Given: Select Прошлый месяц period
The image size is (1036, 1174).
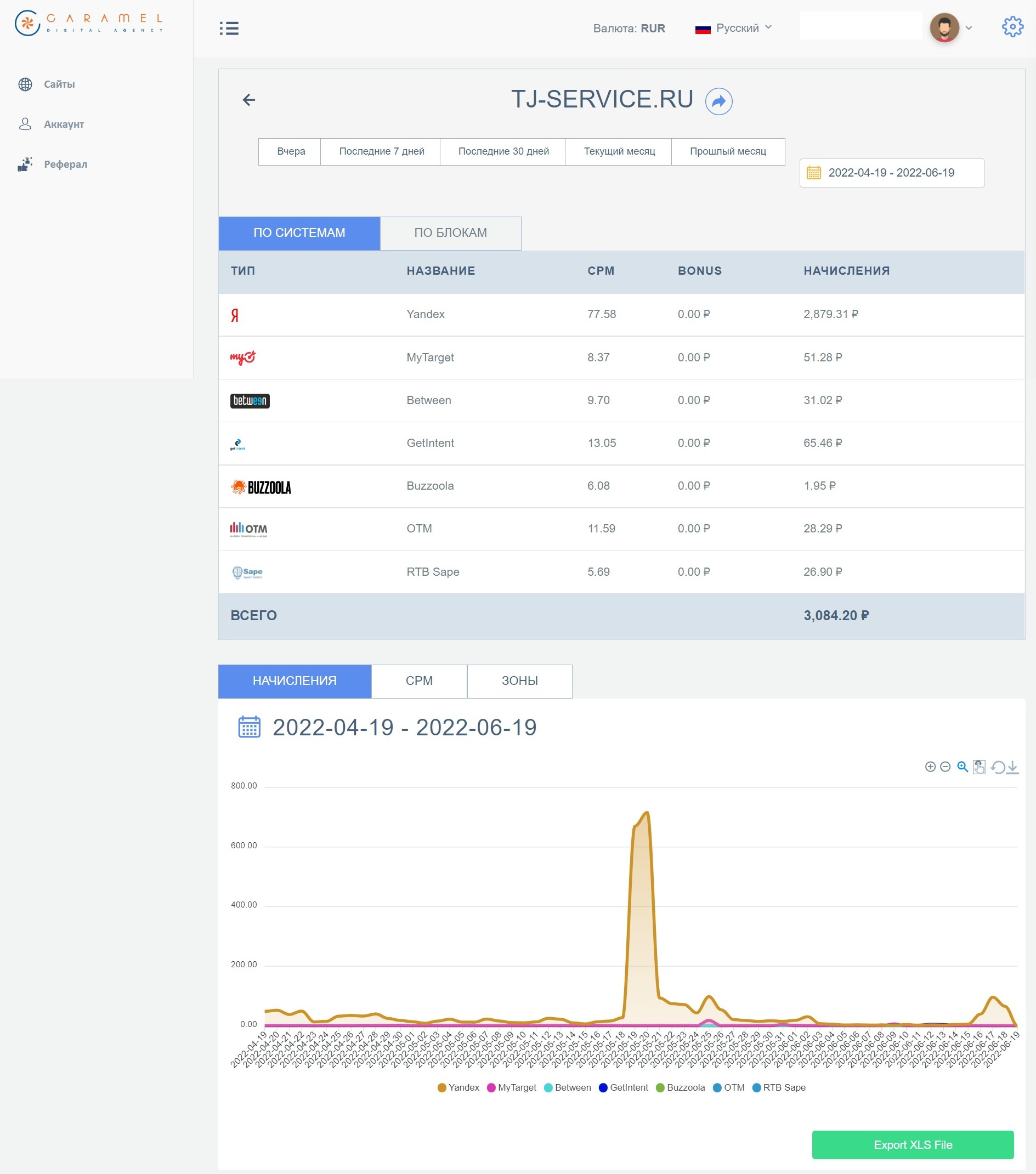Looking at the screenshot, I should (x=728, y=152).
